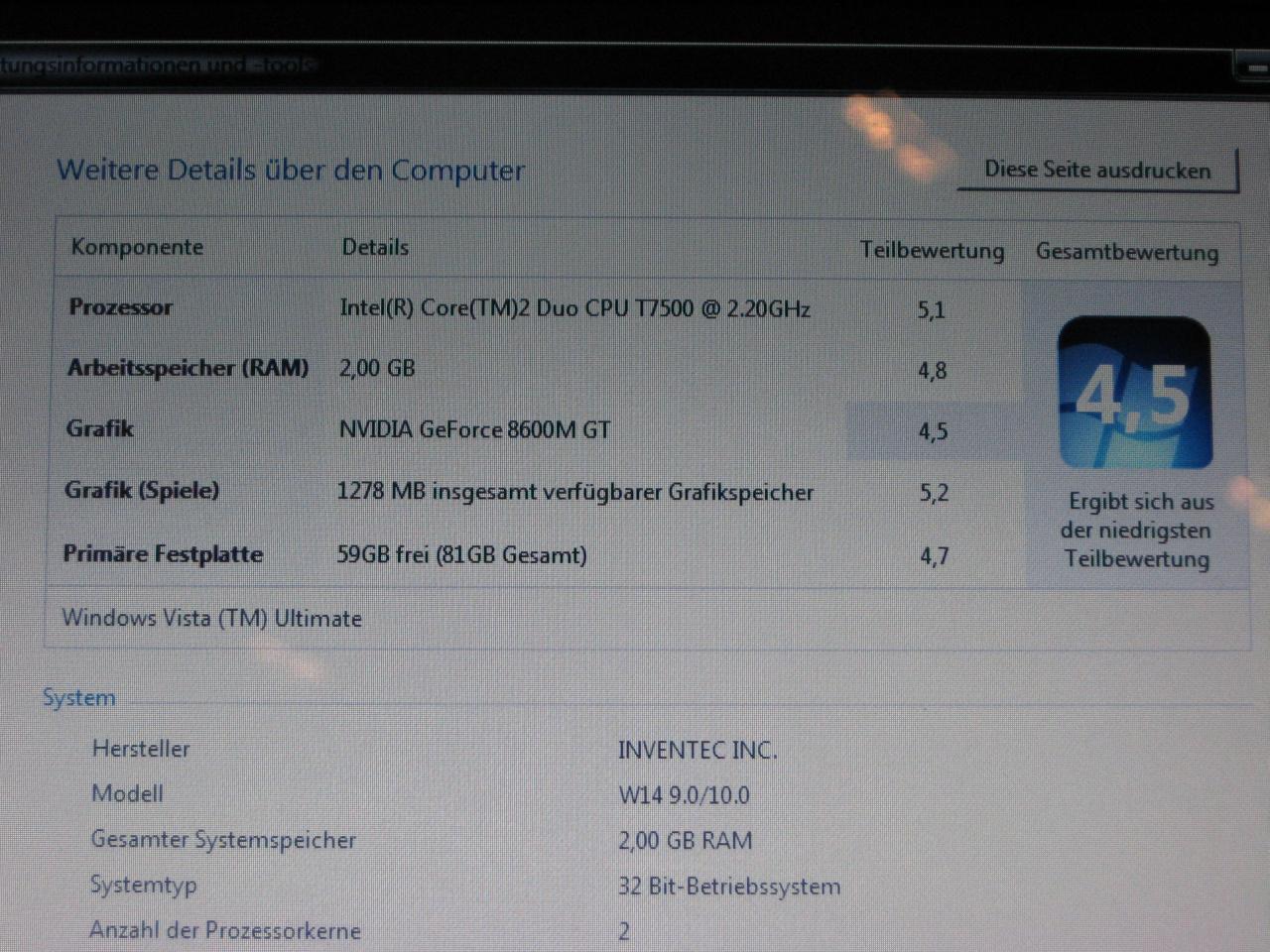
Task: Click the Ergibt sich aus der niedrigsten Teilbewertung caption
Action: (1137, 530)
